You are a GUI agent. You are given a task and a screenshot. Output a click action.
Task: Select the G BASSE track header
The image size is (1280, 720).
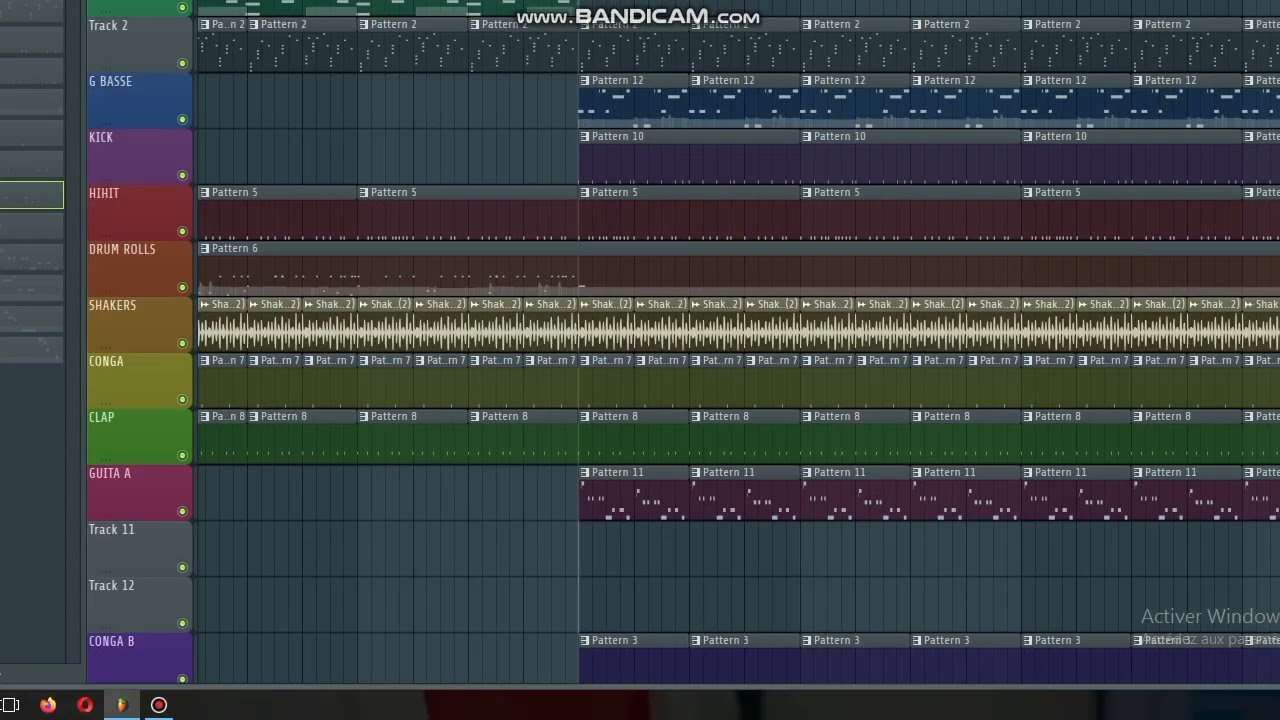(139, 101)
